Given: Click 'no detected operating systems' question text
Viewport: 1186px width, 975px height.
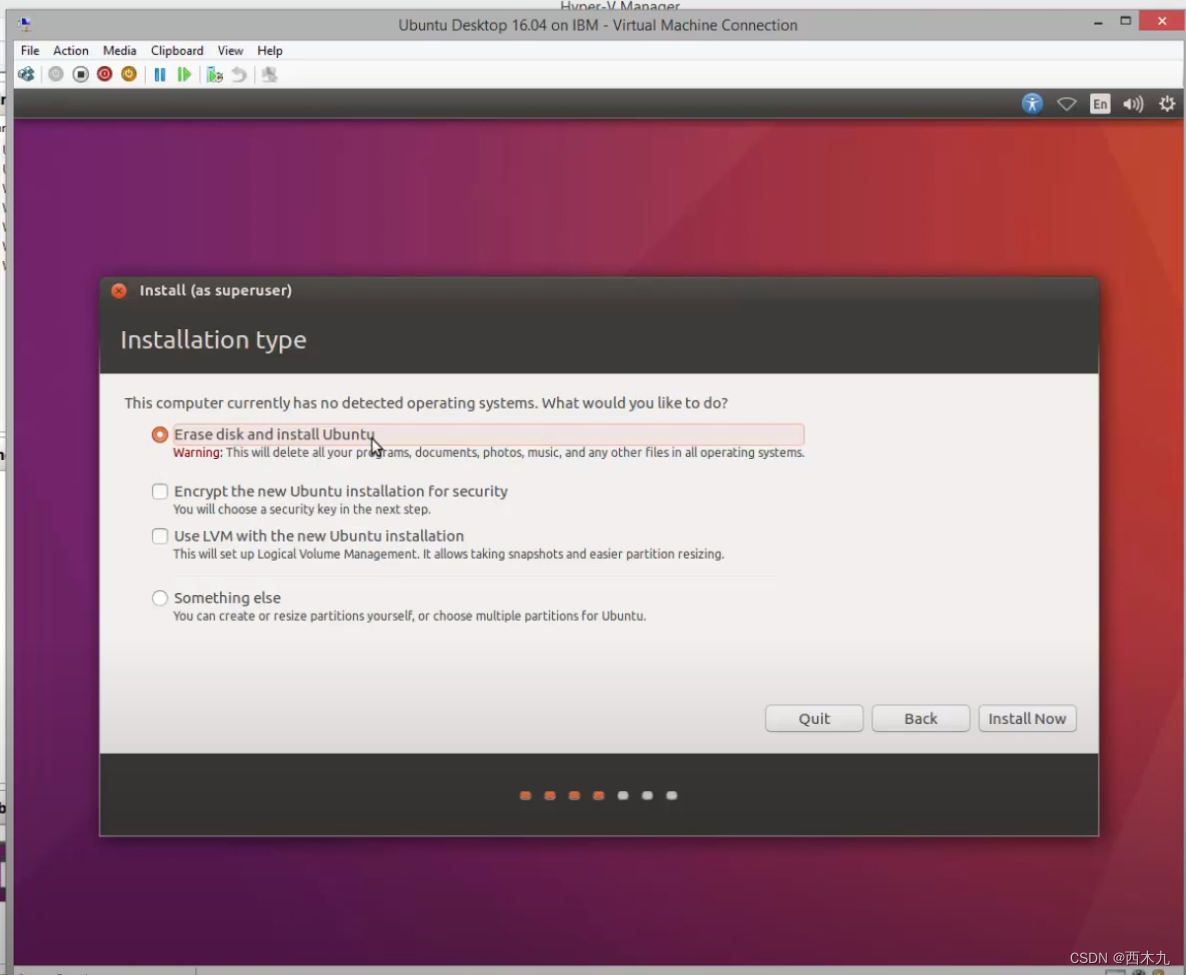Looking at the screenshot, I should pyautogui.click(x=426, y=402).
